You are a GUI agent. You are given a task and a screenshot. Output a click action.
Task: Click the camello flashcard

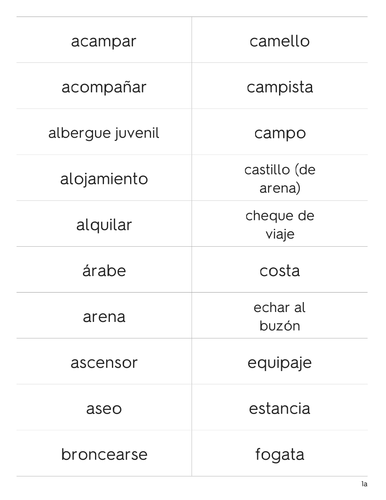tap(280, 39)
